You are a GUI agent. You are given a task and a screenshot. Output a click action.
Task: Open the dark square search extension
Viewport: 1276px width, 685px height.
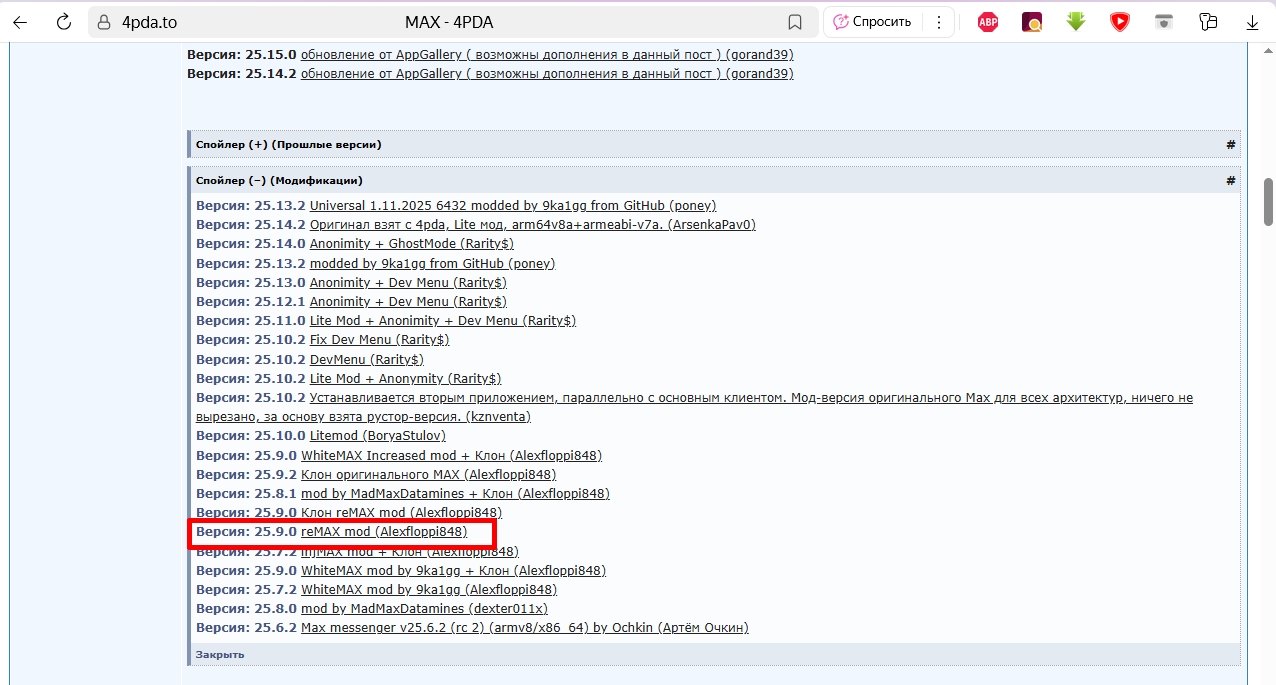point(1032,22)
